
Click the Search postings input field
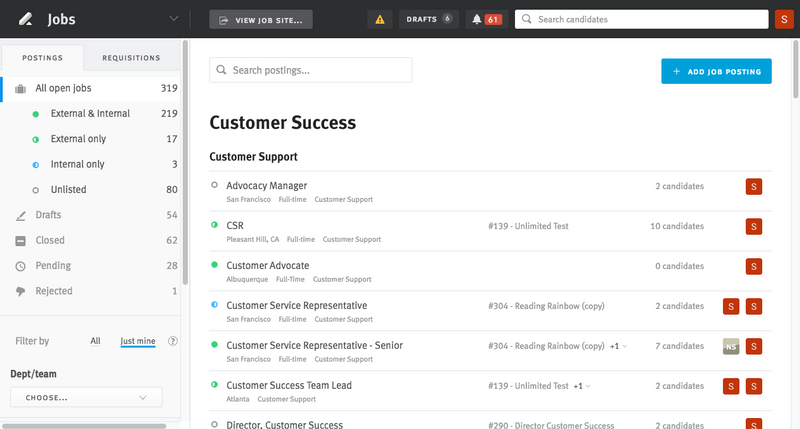(x=310, y=70)
